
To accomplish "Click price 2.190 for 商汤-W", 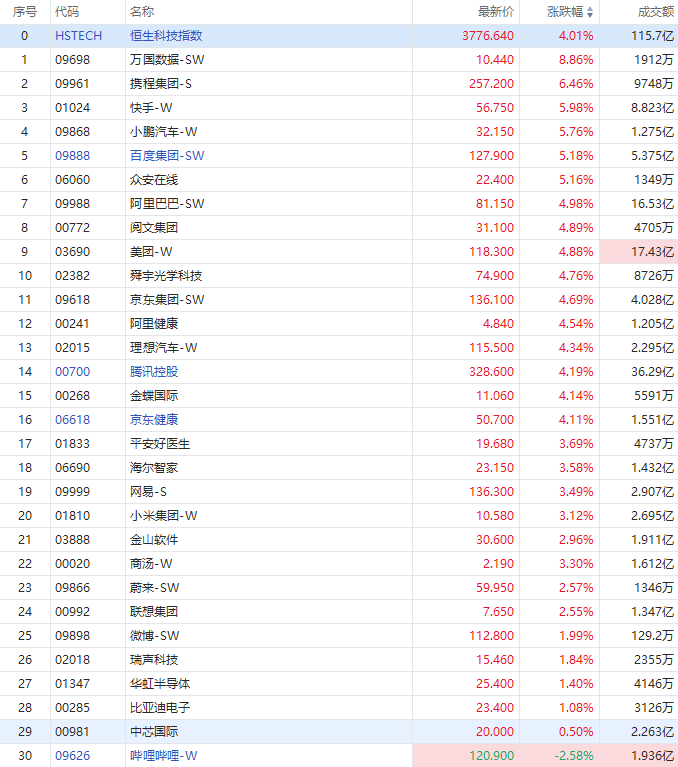I will 498,564.
